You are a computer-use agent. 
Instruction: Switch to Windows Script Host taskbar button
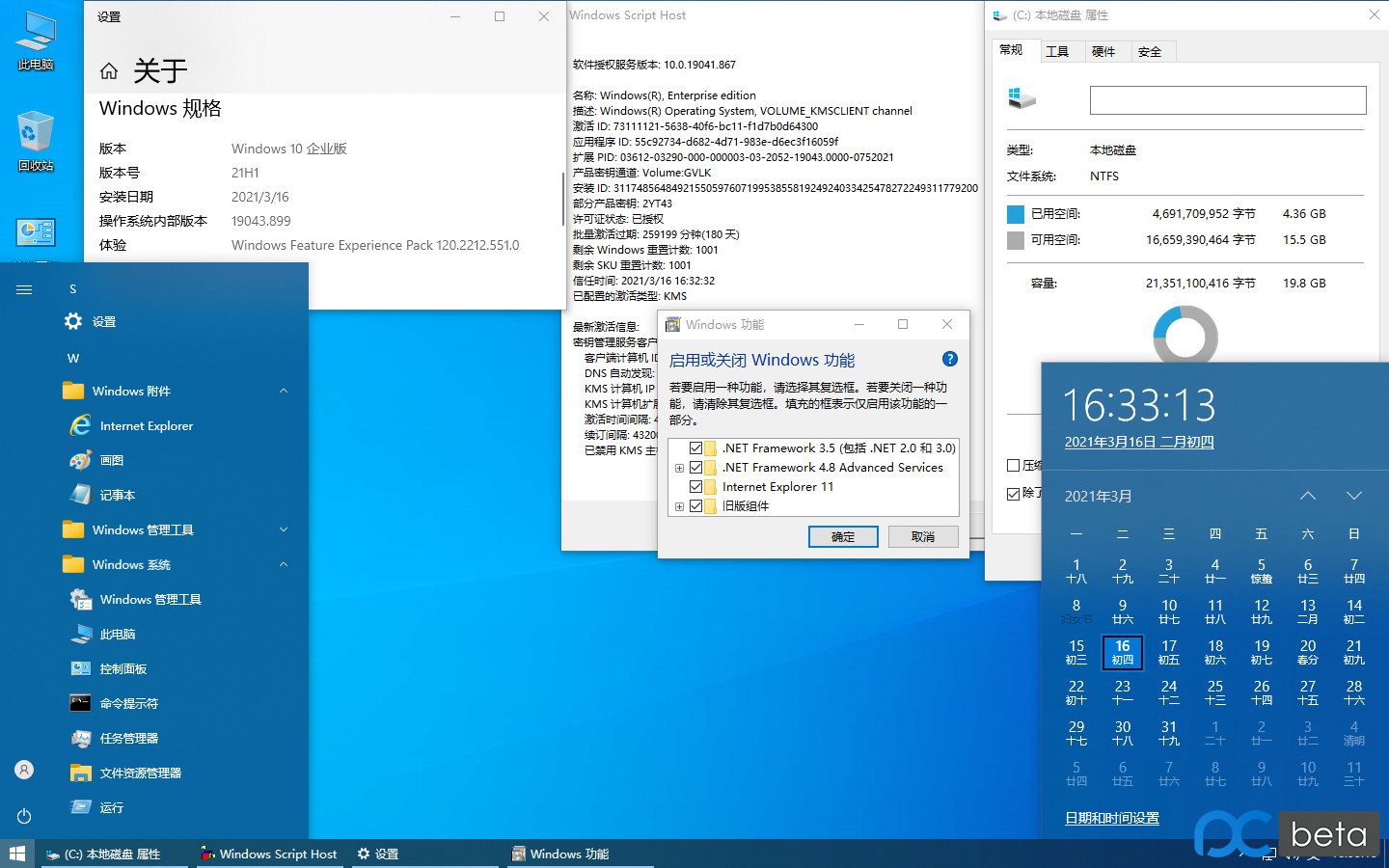[x=268, y=854]
